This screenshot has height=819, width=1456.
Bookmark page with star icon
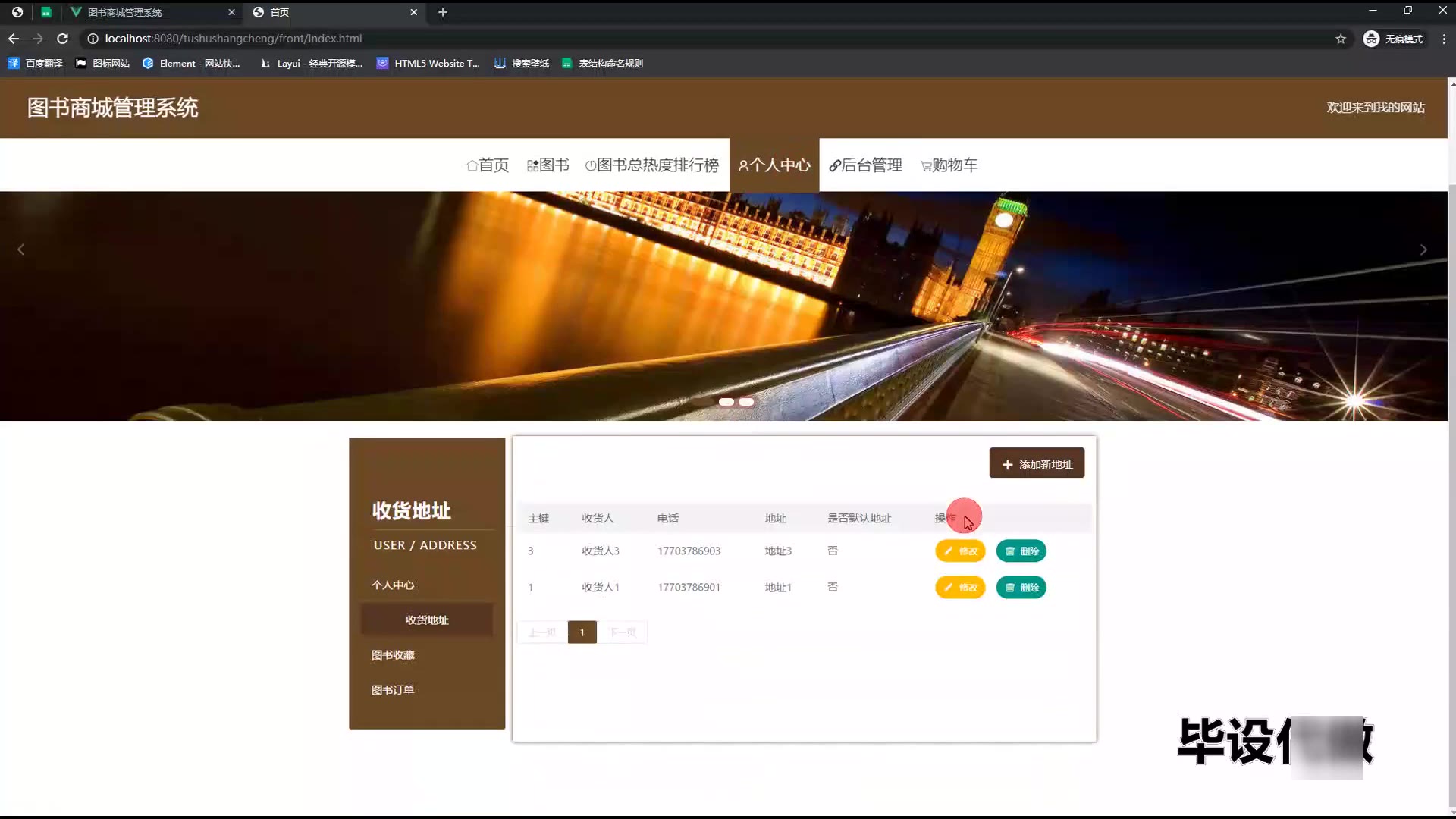pyautogui.click(x=1341, y=39)
